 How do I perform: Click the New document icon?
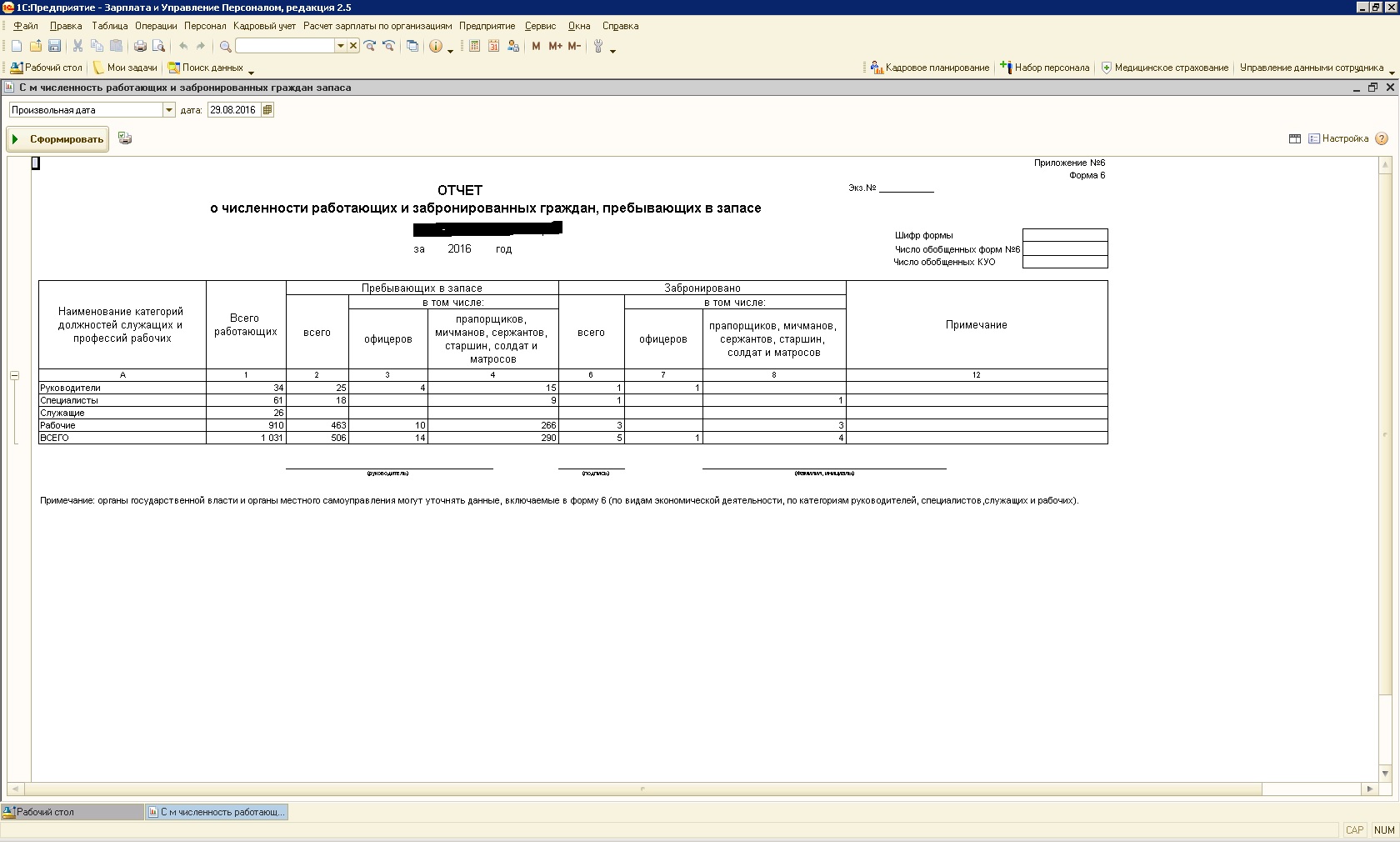click(x=17, y=47)
